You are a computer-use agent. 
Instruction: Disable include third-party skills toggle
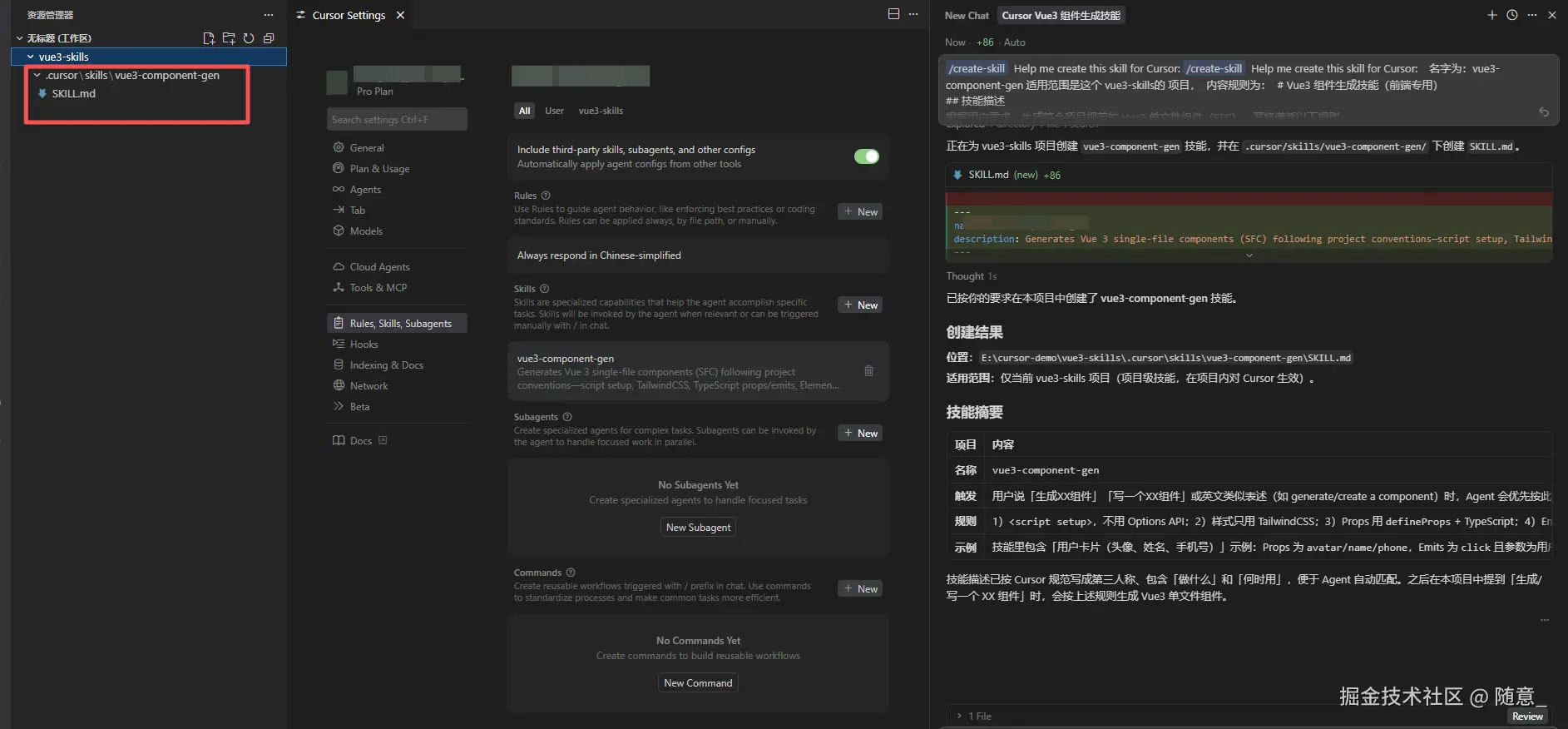pyautogui.click(x=866, y=156)
